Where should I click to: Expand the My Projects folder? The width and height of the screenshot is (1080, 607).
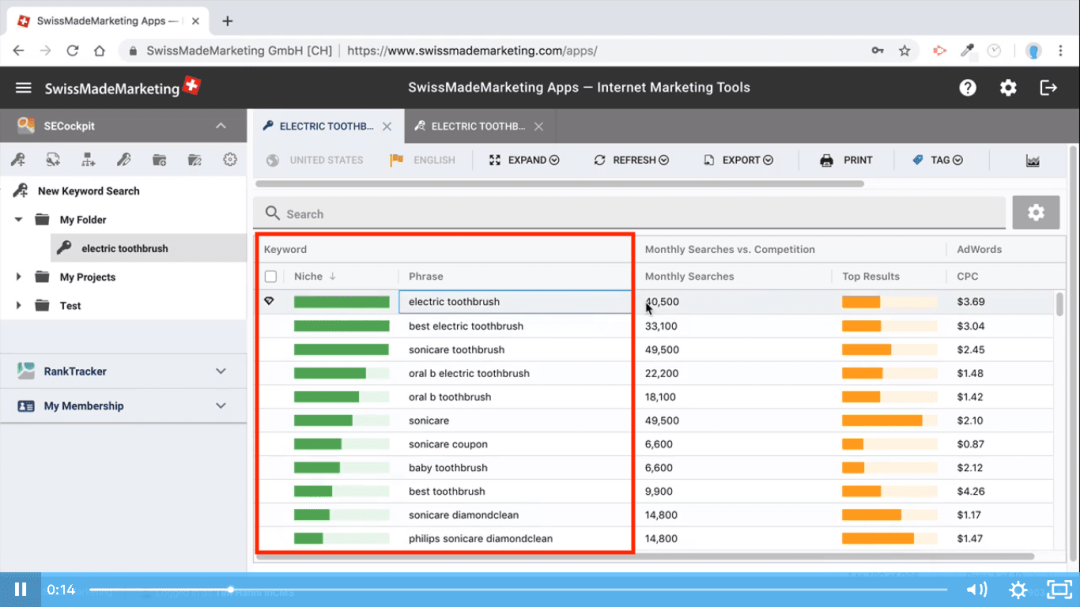coord(19,277)
